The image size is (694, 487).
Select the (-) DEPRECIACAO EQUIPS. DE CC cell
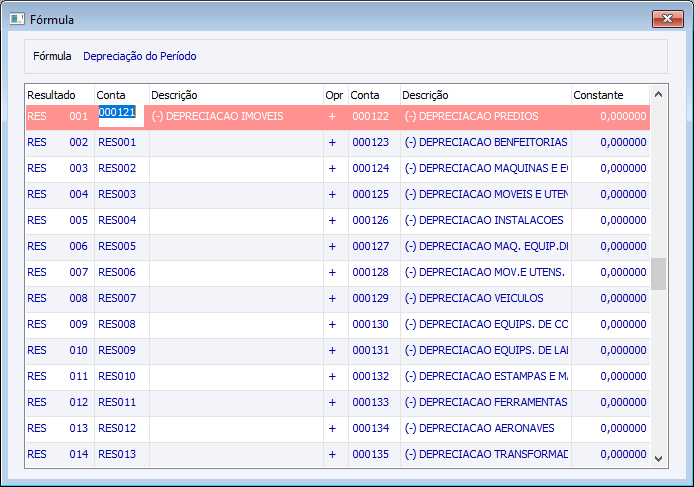486,325
